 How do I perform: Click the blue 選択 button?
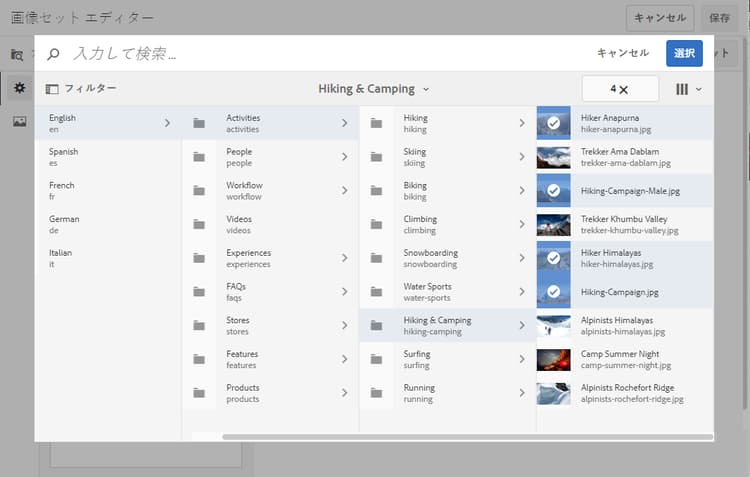click(x=684, y=53)
